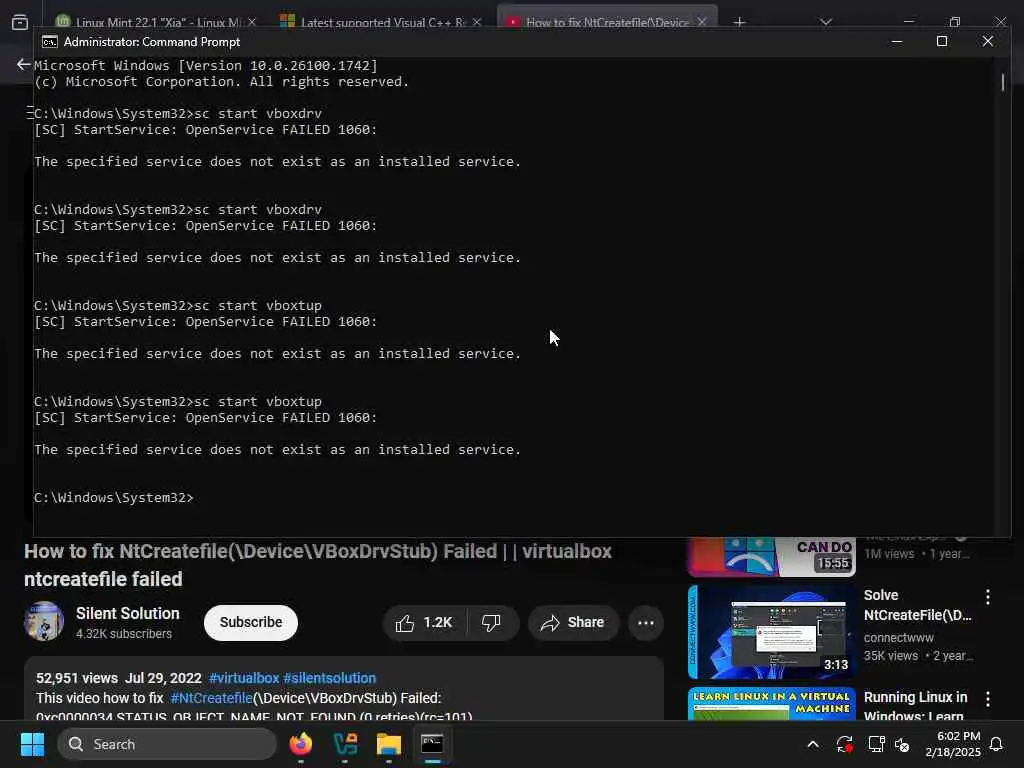Open the #virtualbox hashtag link
Image resolution: width=1024 pixels, height=768 pixels.
(x=244, y=678)
